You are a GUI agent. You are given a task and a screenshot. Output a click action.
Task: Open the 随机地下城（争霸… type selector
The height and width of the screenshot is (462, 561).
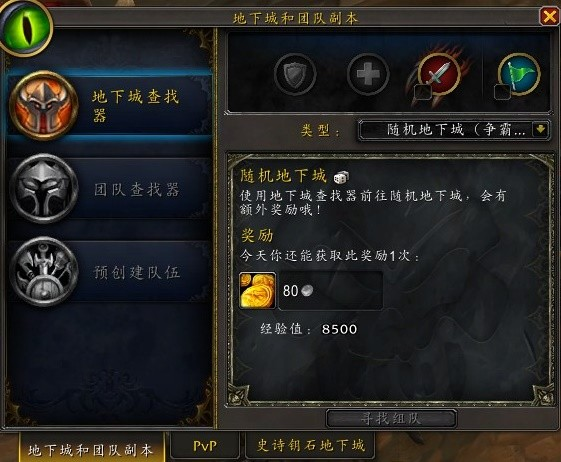click(x=454, y=130)
